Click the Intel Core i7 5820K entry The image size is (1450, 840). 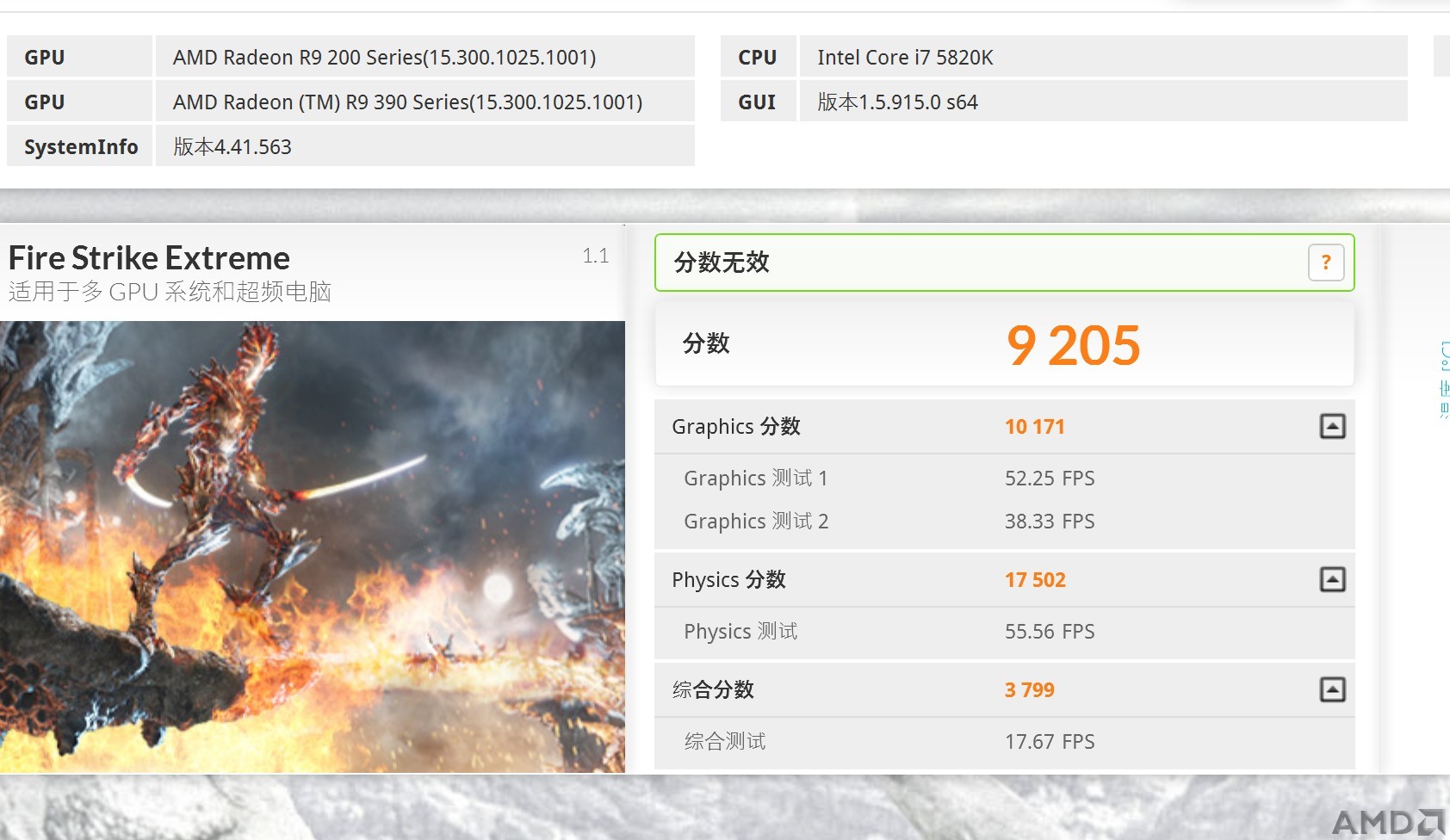1103,57
